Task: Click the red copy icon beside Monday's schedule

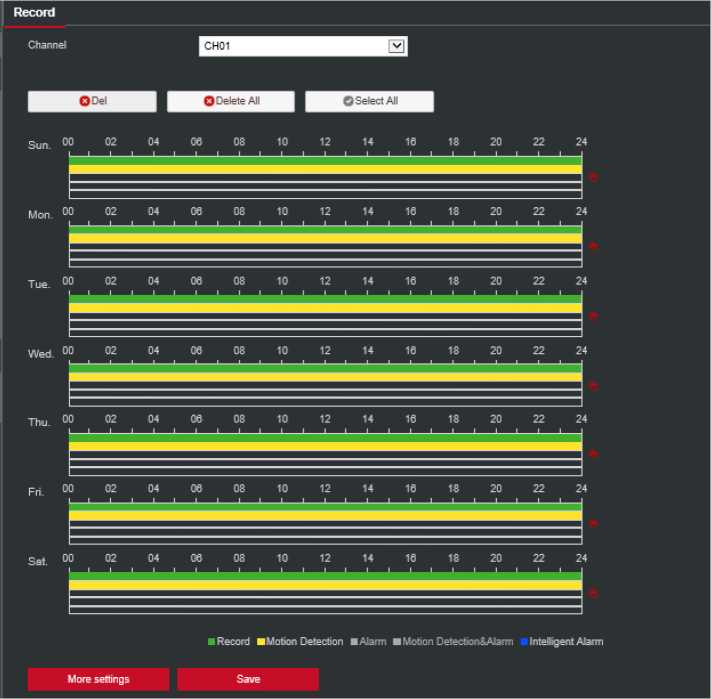Action: point(592,246)
